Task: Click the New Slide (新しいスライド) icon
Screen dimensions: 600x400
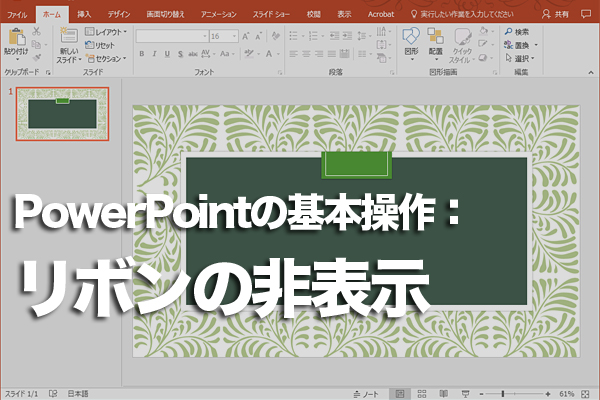Action: [x=69, y=35]
